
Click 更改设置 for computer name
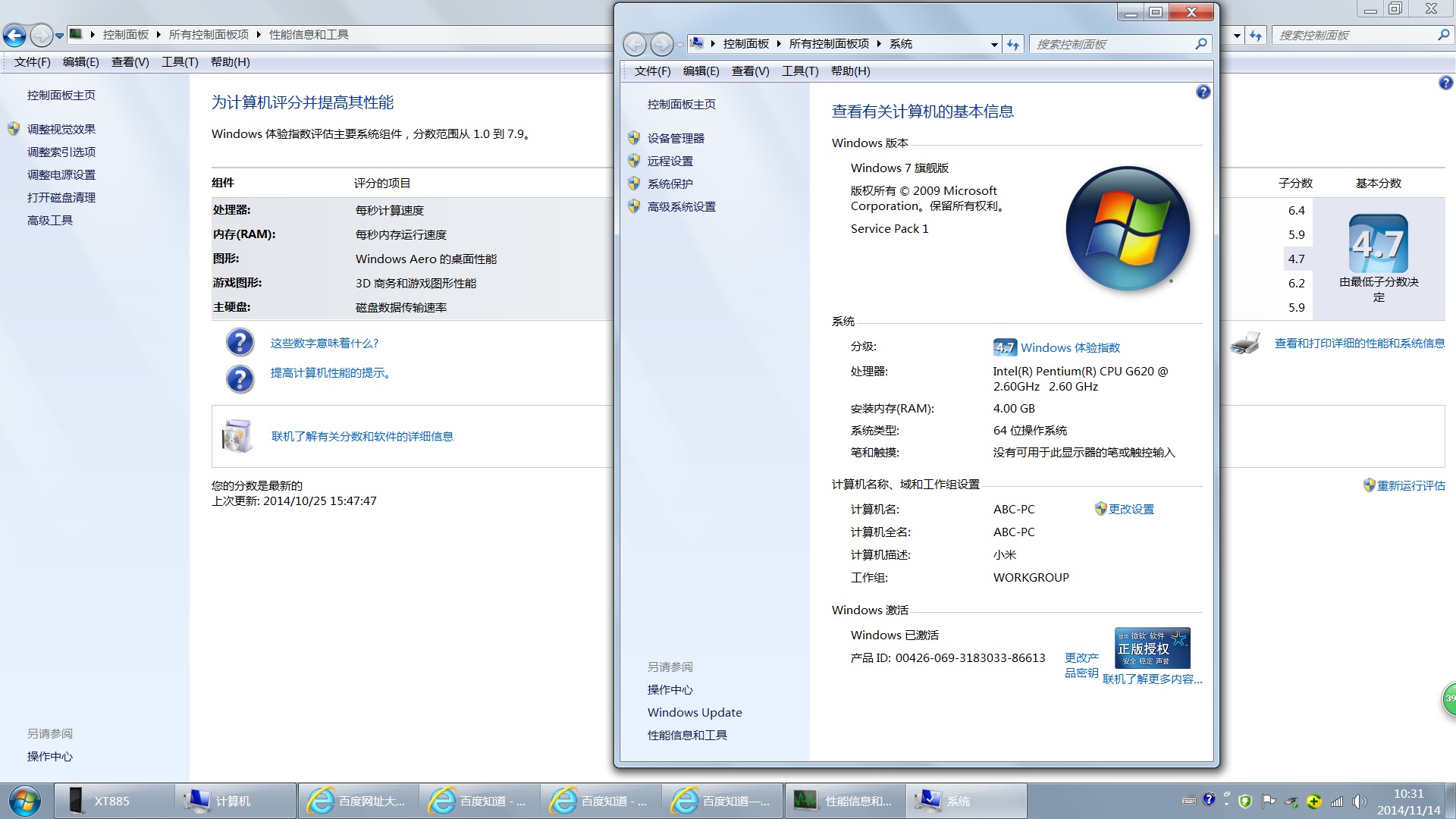pyautogui.click(x=1131, y=509)
